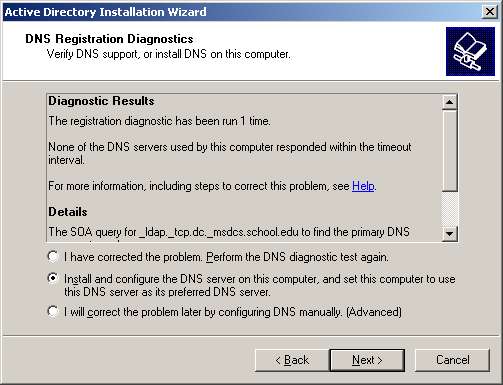Click the Active Directory wizard book icon
The image size is (503, 385).
[x=470, y=51]
